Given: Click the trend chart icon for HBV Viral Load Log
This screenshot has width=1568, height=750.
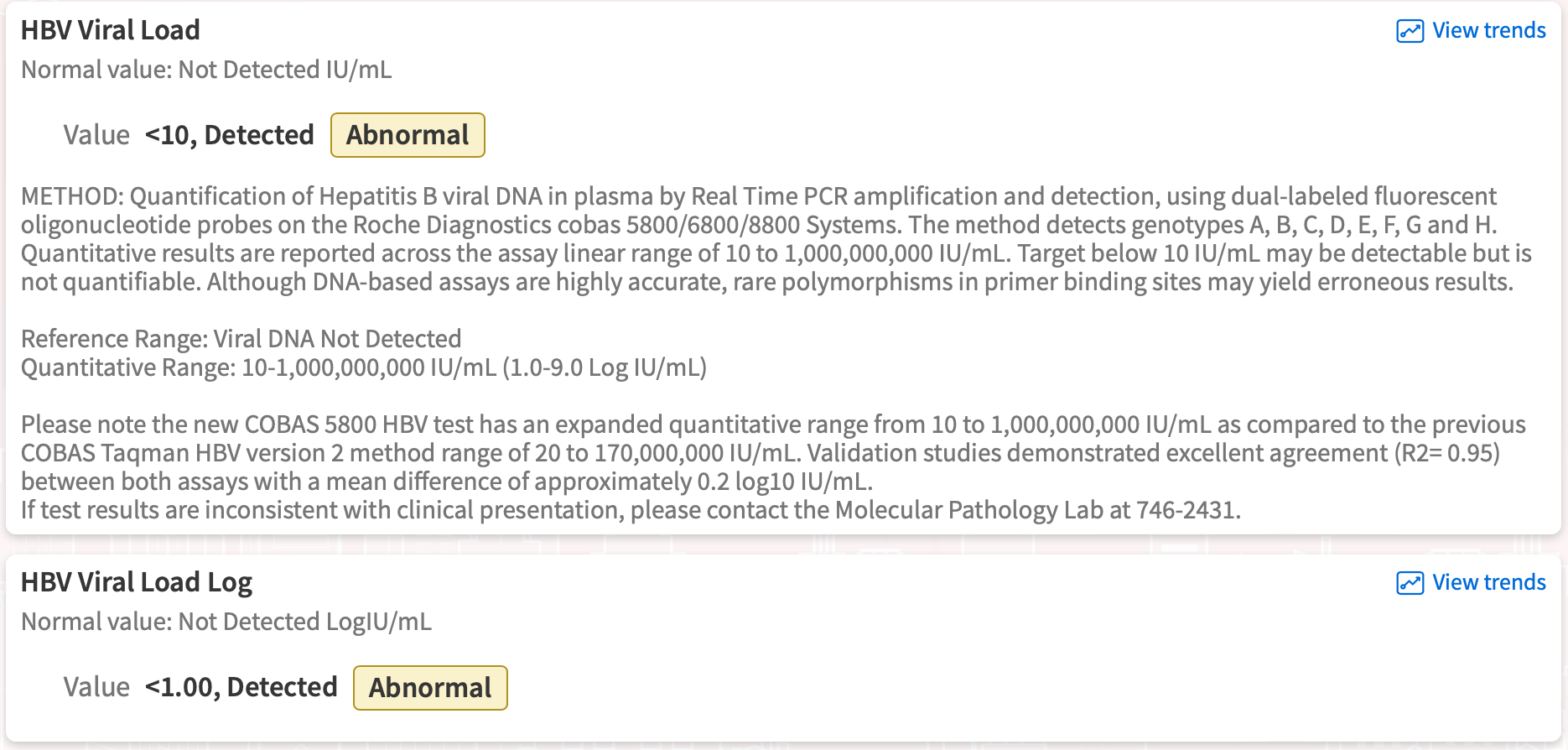Looking at the screenshot, I should point(1410,583).
